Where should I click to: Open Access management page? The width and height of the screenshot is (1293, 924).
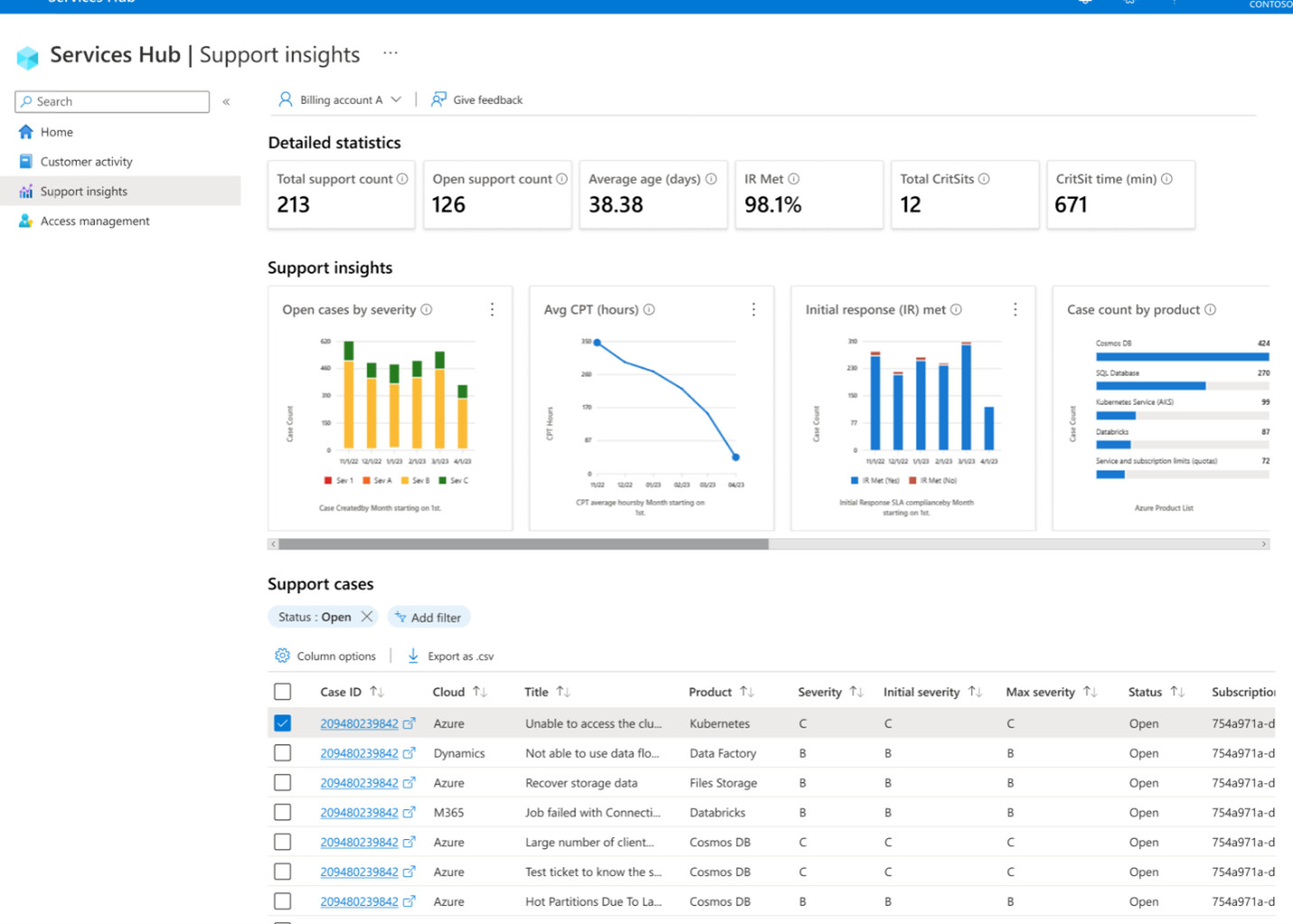tap(95, 221)
